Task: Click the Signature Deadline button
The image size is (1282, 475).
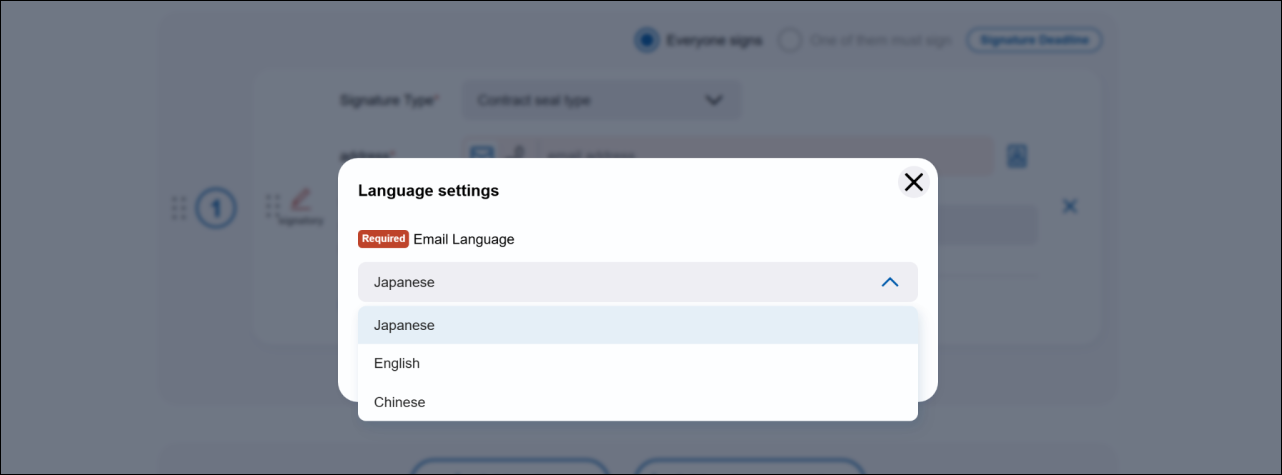Action: click(1034, 41)
